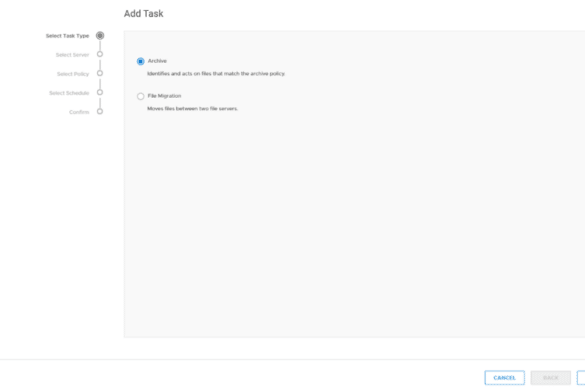Click the Select Task Type step circle
The height and width of the screenshot is (390, 585).
point(100,35)
